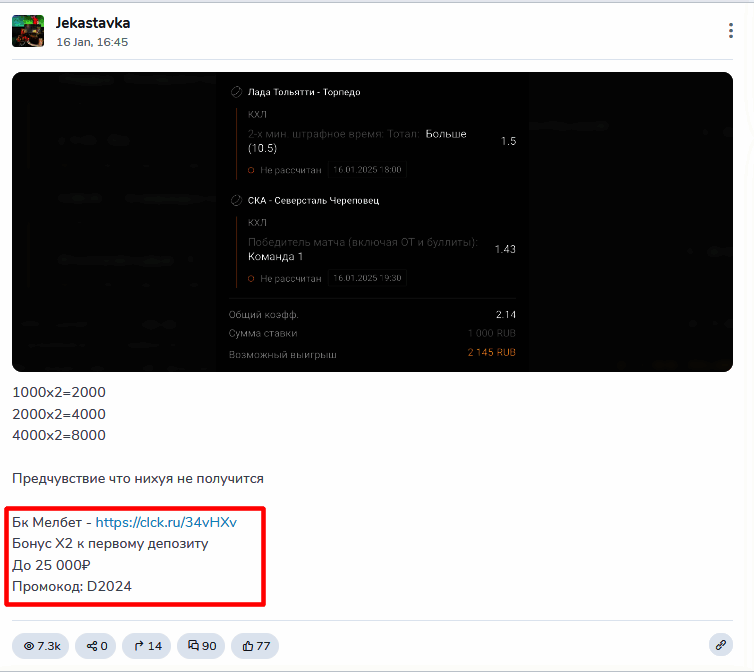Image resolution: width=754 pixels, height=672 pixels.
Task: Open the bet slip screenshot image
Action: [x=372, y=222]
